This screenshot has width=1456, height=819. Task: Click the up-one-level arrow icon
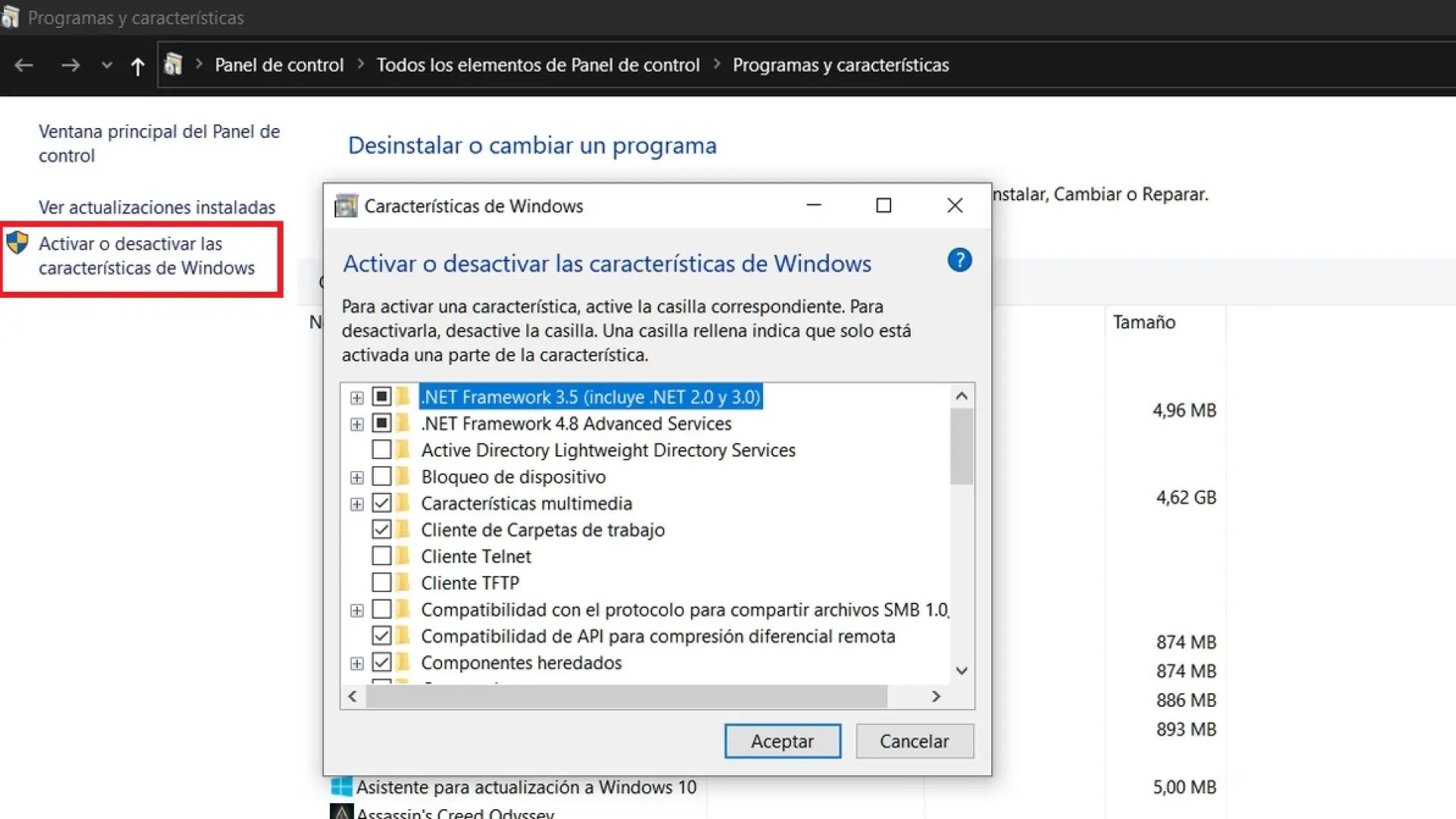[137, 67]
